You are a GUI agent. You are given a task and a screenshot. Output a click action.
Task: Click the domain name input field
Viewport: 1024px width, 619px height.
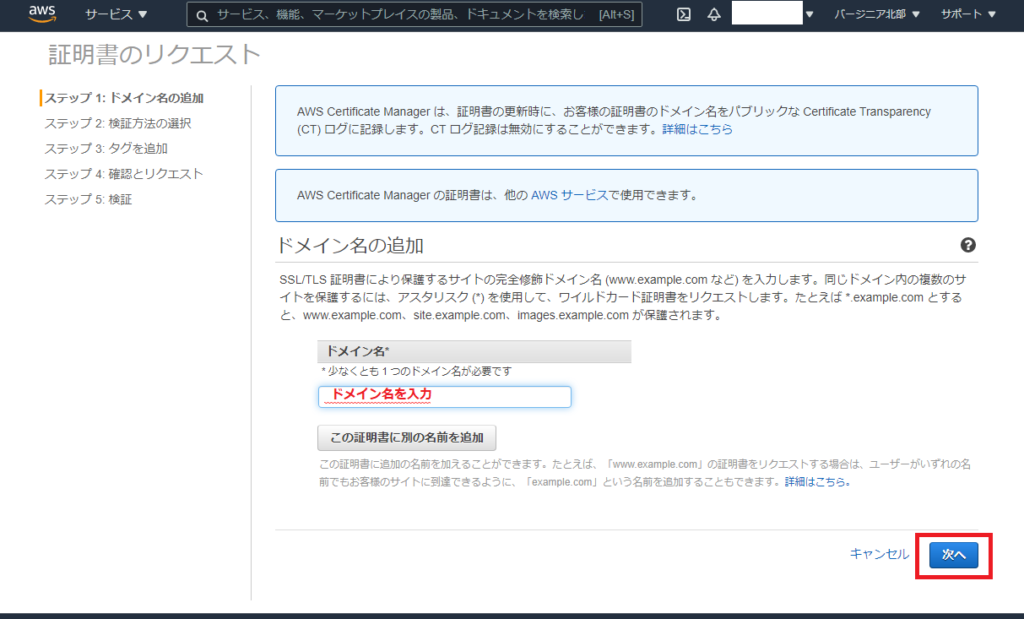tap(444, 396)
